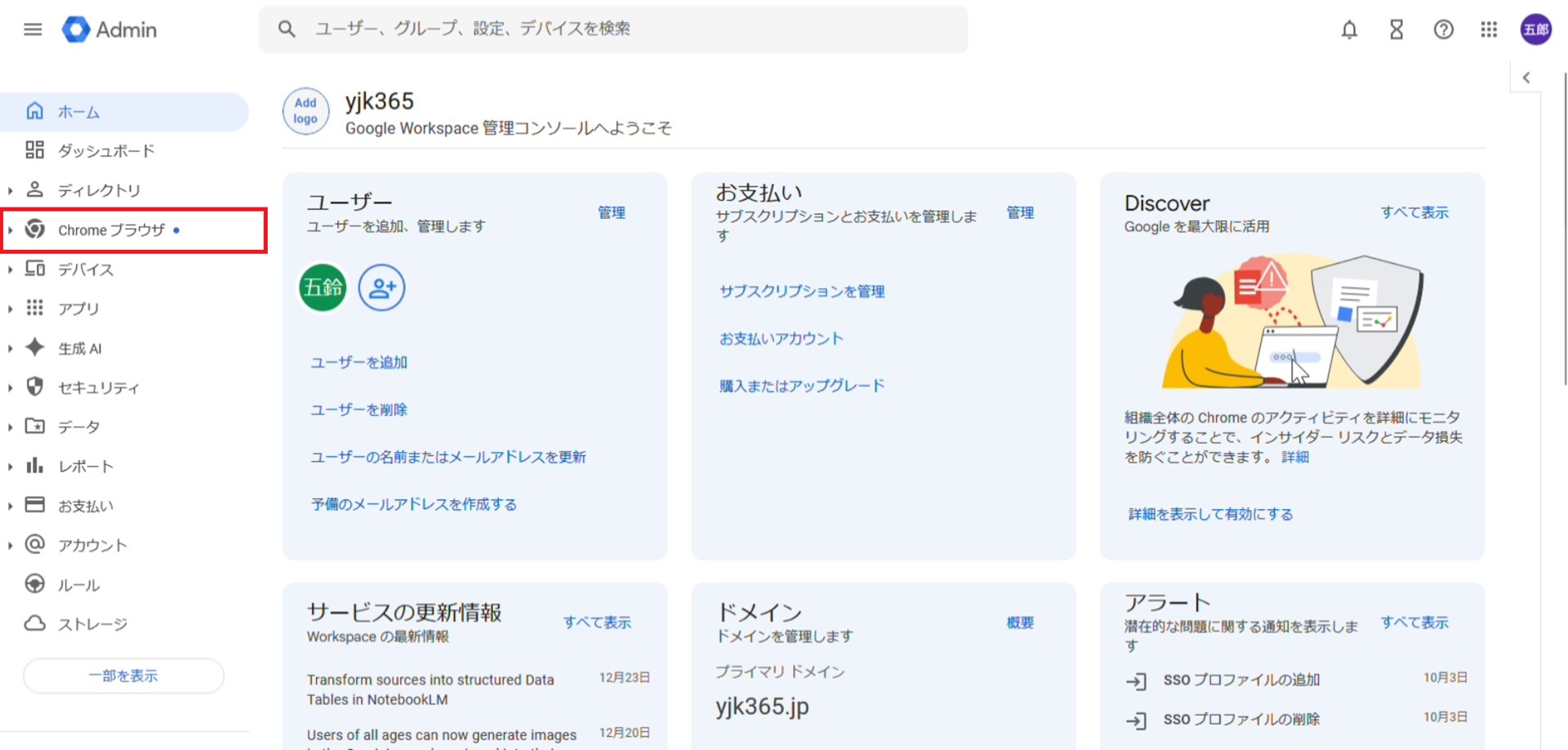
Task: Expand the デバイス menu arrow
Action: (x=10, y=270)
